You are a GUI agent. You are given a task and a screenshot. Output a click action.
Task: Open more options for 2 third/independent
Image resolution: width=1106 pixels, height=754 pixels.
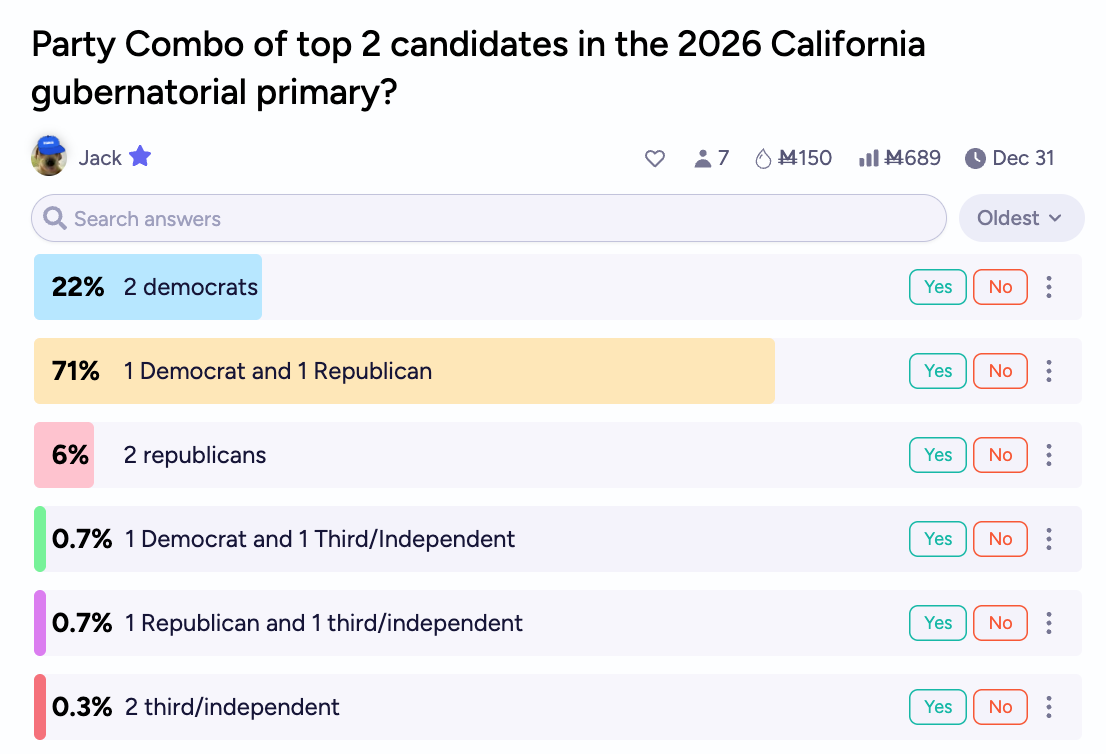[x=1049, y=707]
